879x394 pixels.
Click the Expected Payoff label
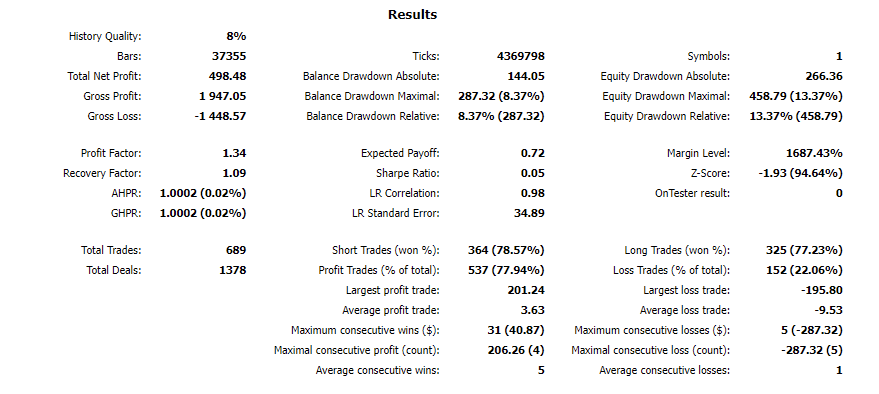click(400, 153)
